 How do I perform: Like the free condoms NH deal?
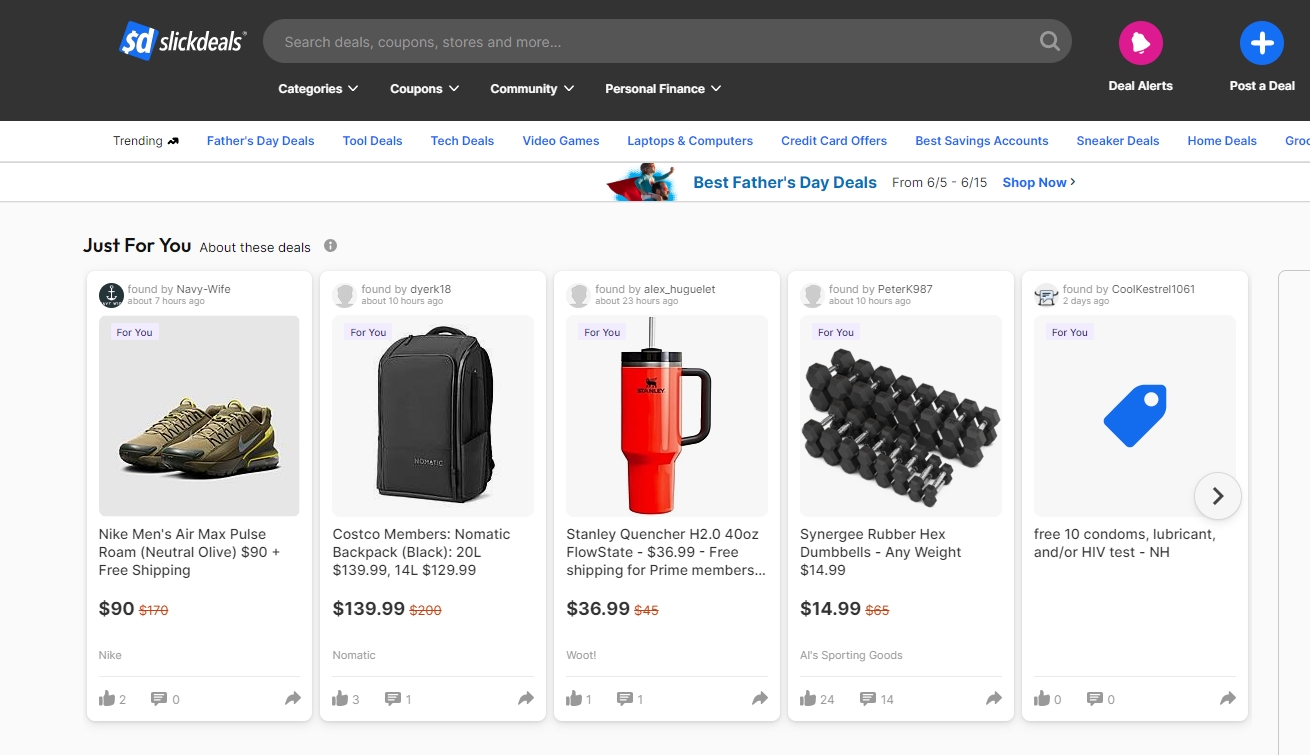coord(1043,699)
